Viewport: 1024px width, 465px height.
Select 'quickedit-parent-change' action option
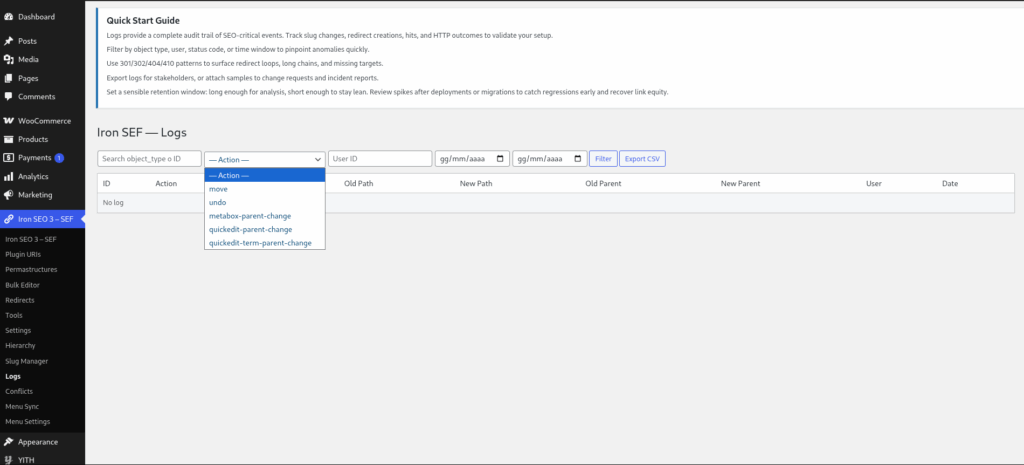pyautogui.click(x=264, y=229)
